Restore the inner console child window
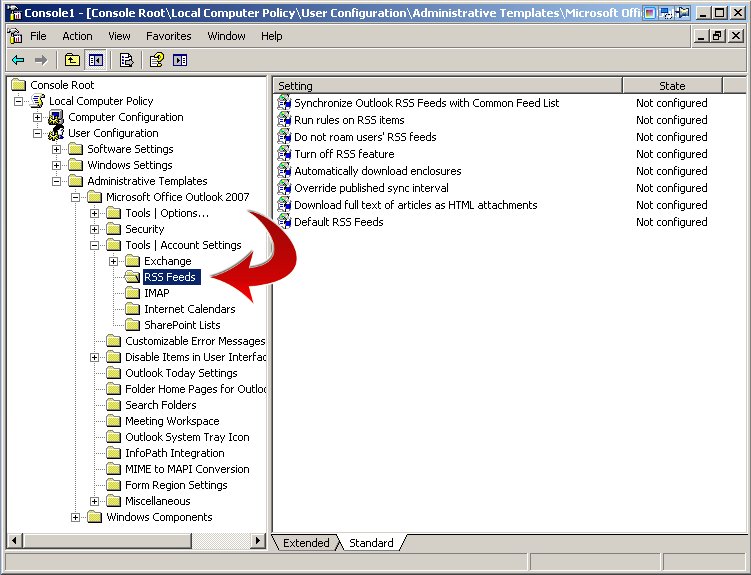The width and height of the screenshot is (751, 575). [x=717, y=36]
